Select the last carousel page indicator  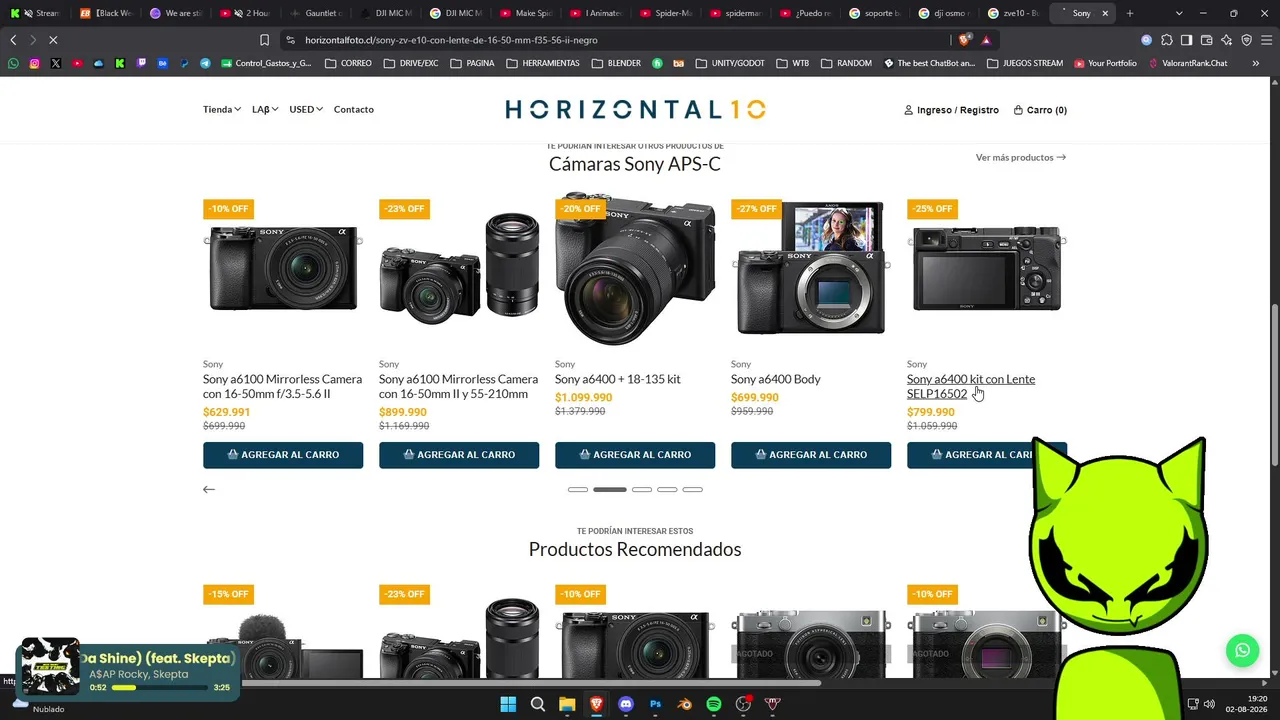tap(693, 489)
